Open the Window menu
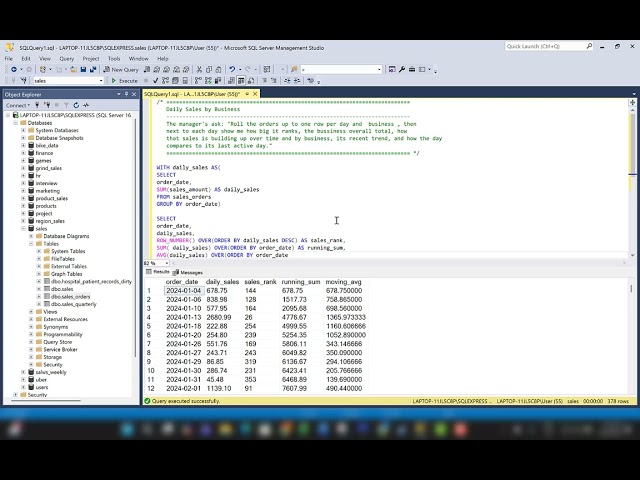Screen dimensions: 640x480 (x=138, y=59)
